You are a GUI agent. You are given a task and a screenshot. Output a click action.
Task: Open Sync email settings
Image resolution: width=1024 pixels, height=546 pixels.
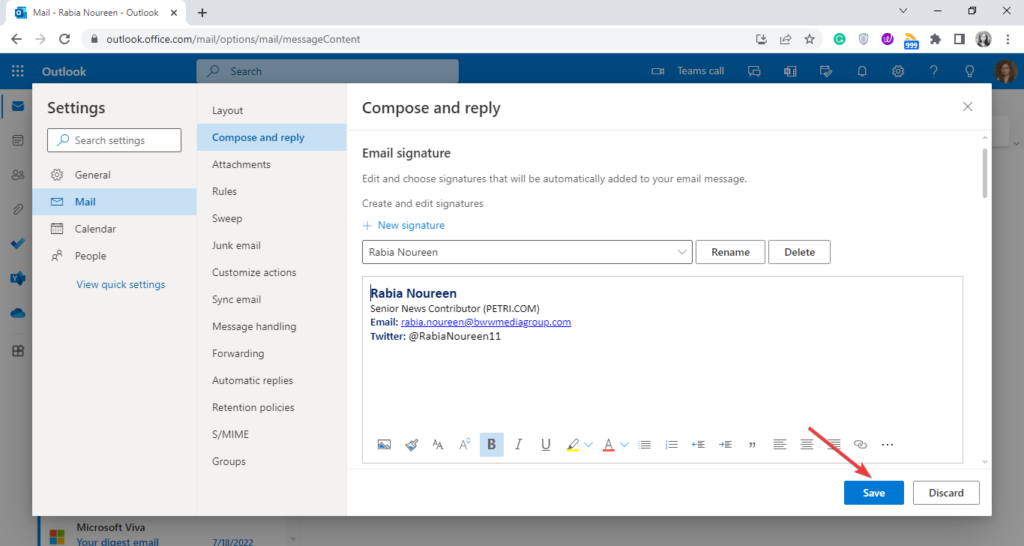tap(272, 300)
